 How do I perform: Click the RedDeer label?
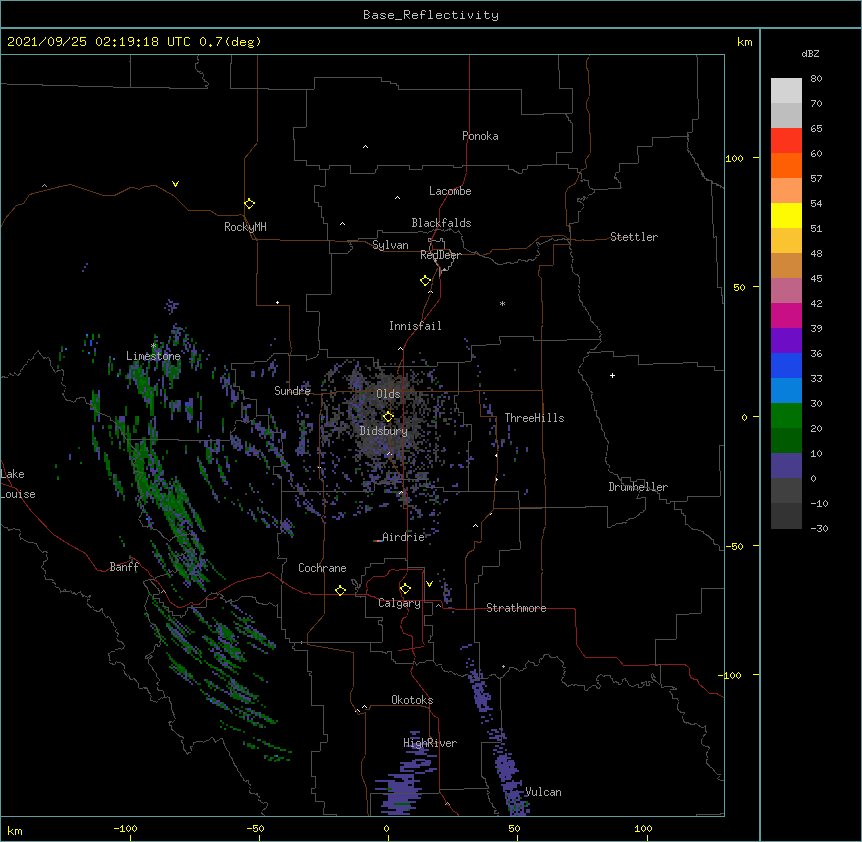440,255
